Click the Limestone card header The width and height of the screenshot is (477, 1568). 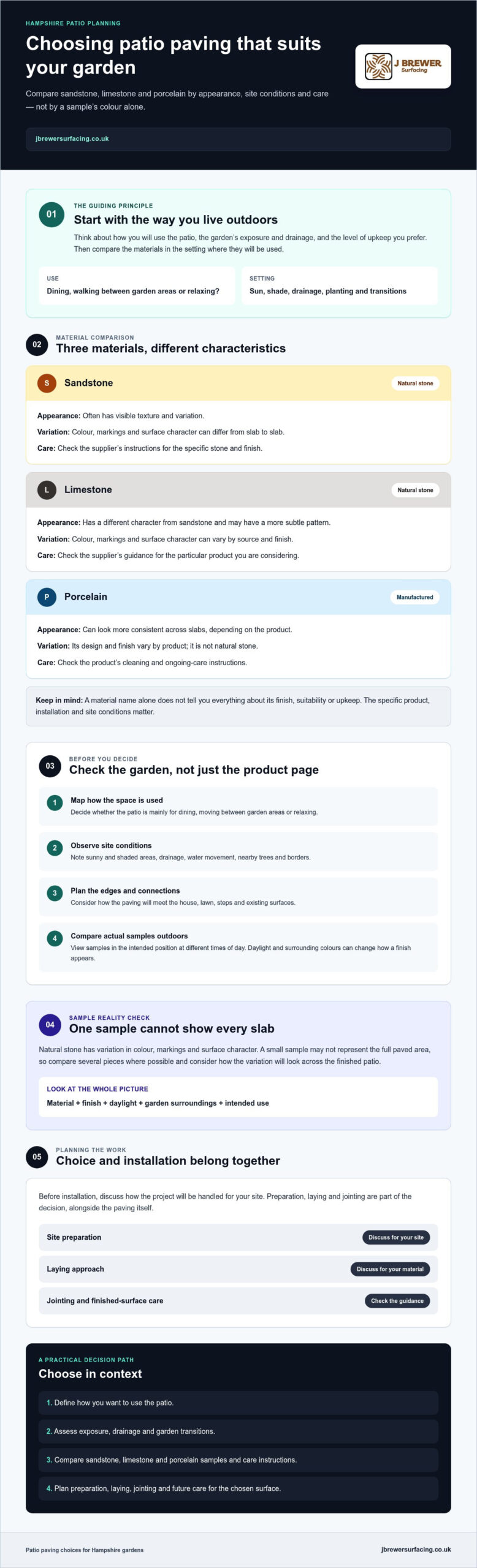(x=238, y=490)
